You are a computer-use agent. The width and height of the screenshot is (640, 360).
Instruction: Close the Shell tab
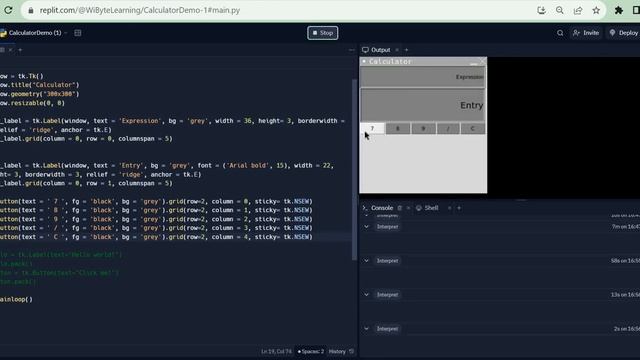(x=449, y=208)
